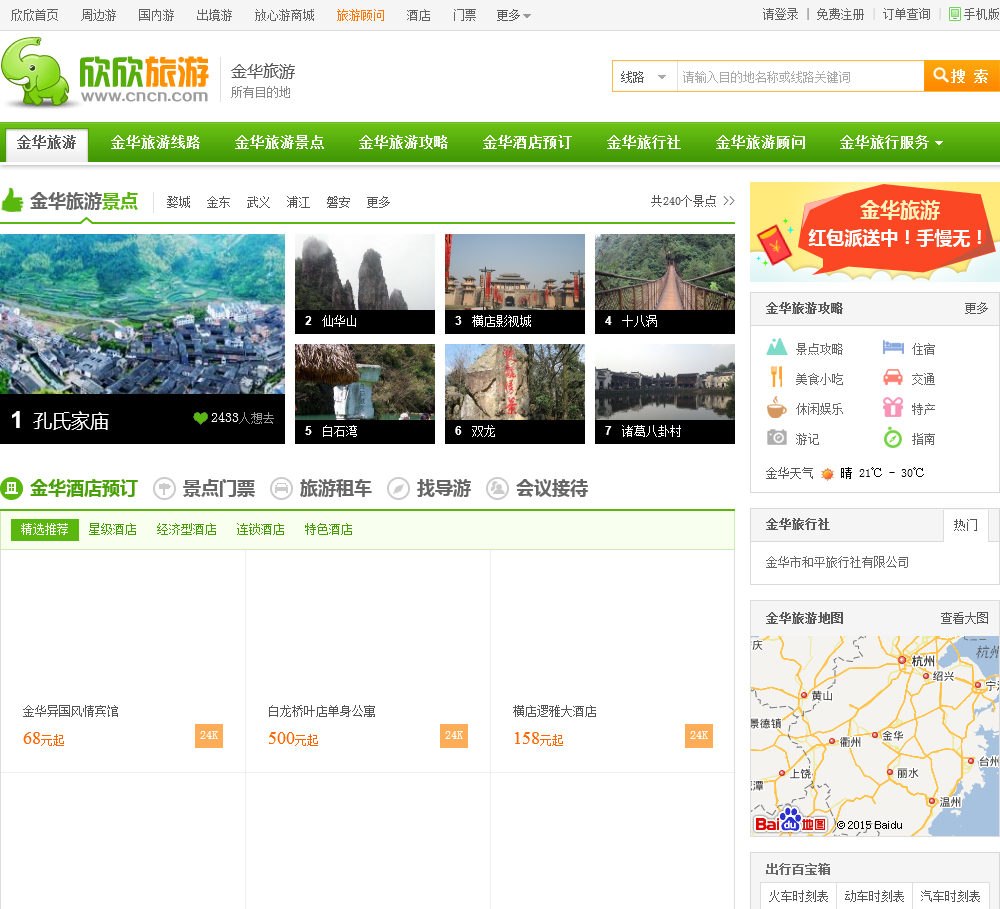Click the double arrow after 共240个景点
This screenshot has height=909, width=1000.
(x=729, y=201)
